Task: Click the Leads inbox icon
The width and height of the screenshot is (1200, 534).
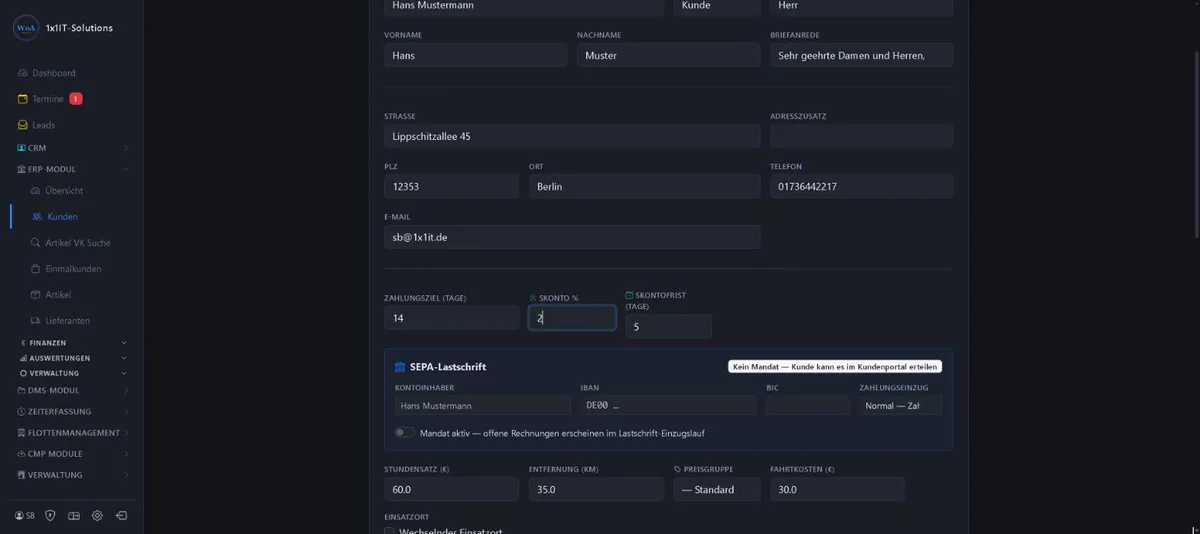Action: [x=23, y=125]
